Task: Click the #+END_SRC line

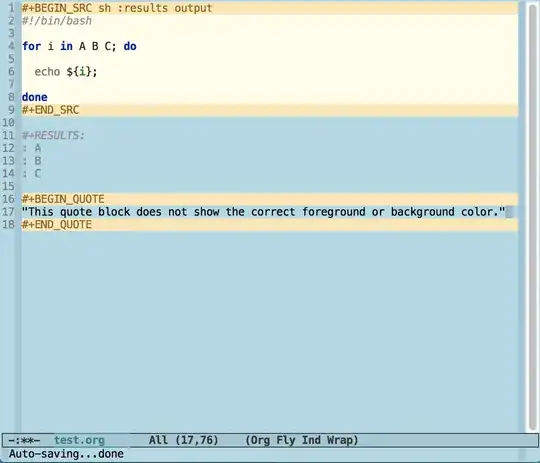Action: point(270,110)
